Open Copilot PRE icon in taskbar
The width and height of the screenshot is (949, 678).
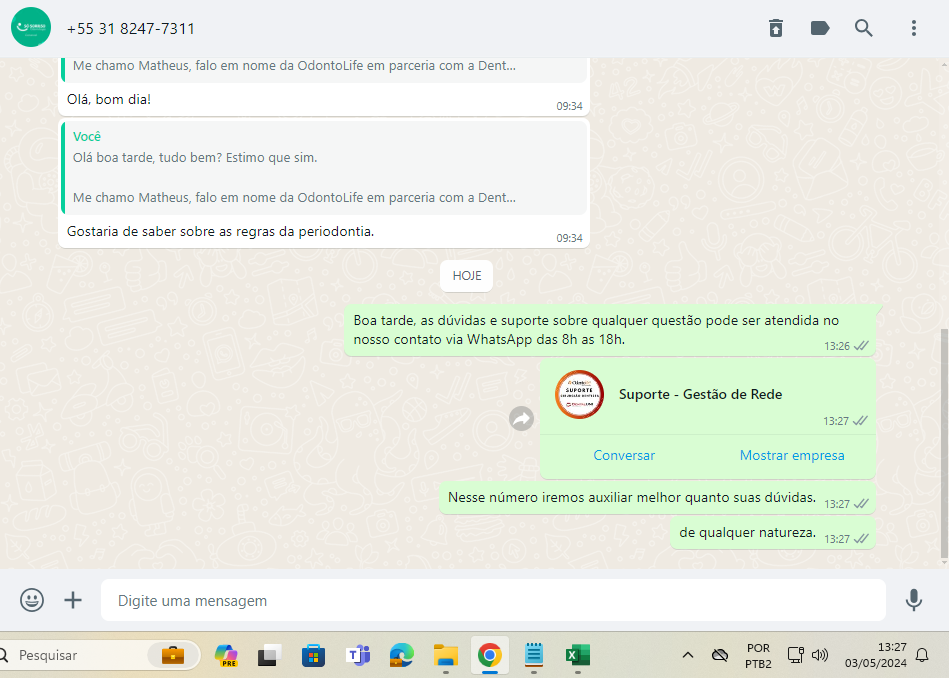(x=226, y=655)
